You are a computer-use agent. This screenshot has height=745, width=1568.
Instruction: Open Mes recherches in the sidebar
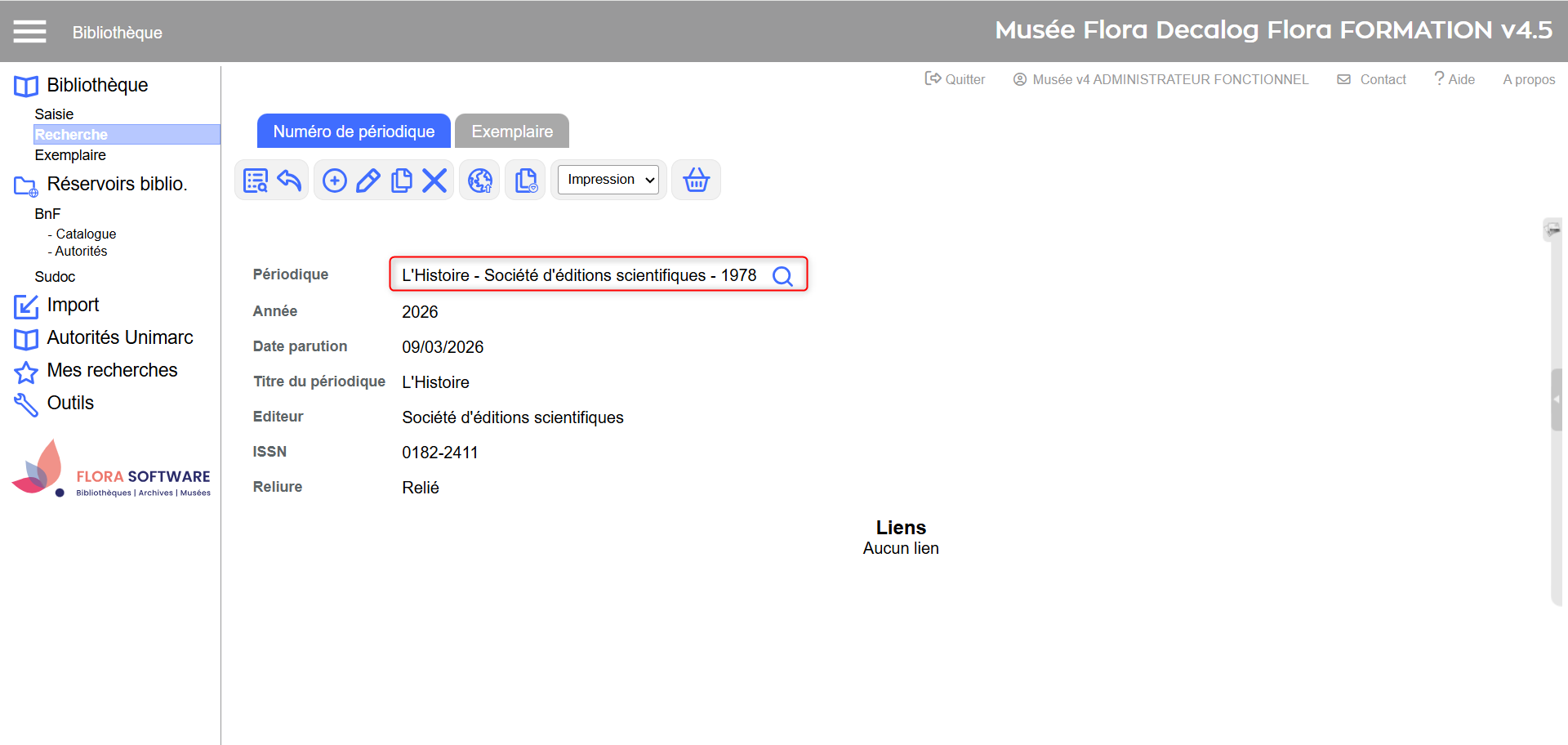tap(112, 370)
